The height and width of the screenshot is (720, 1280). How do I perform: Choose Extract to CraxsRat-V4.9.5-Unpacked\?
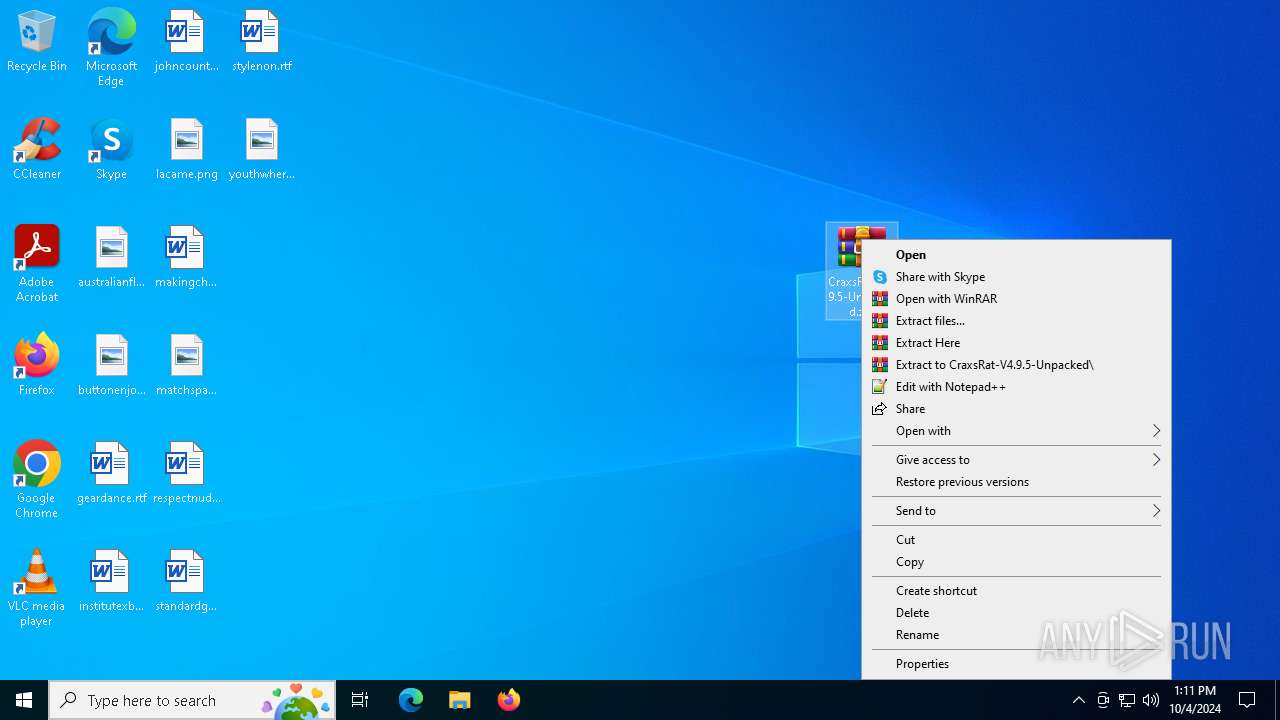(x=1016, y=365)
